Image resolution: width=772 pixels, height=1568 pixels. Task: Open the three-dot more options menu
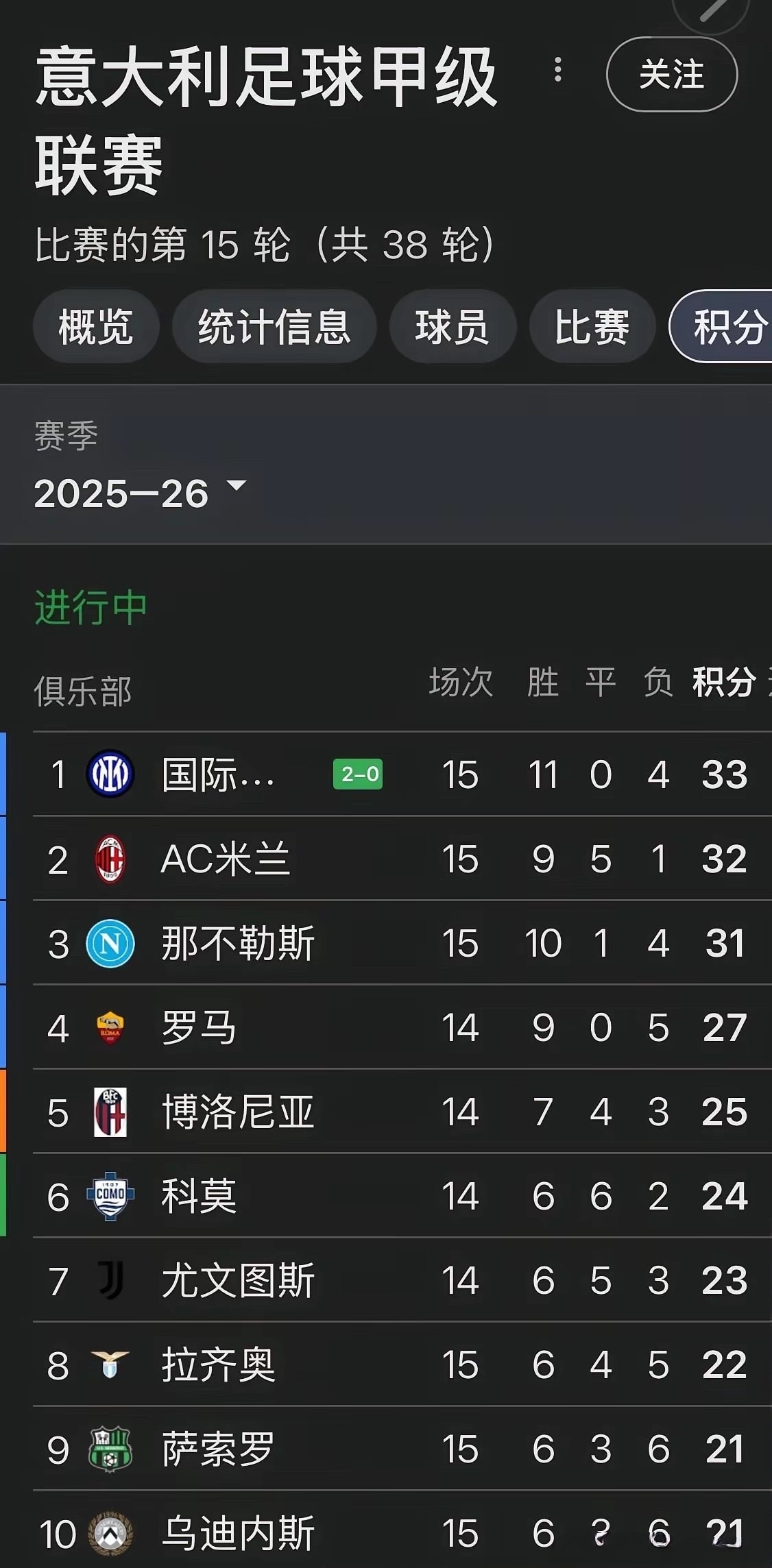tap(558, 70)
